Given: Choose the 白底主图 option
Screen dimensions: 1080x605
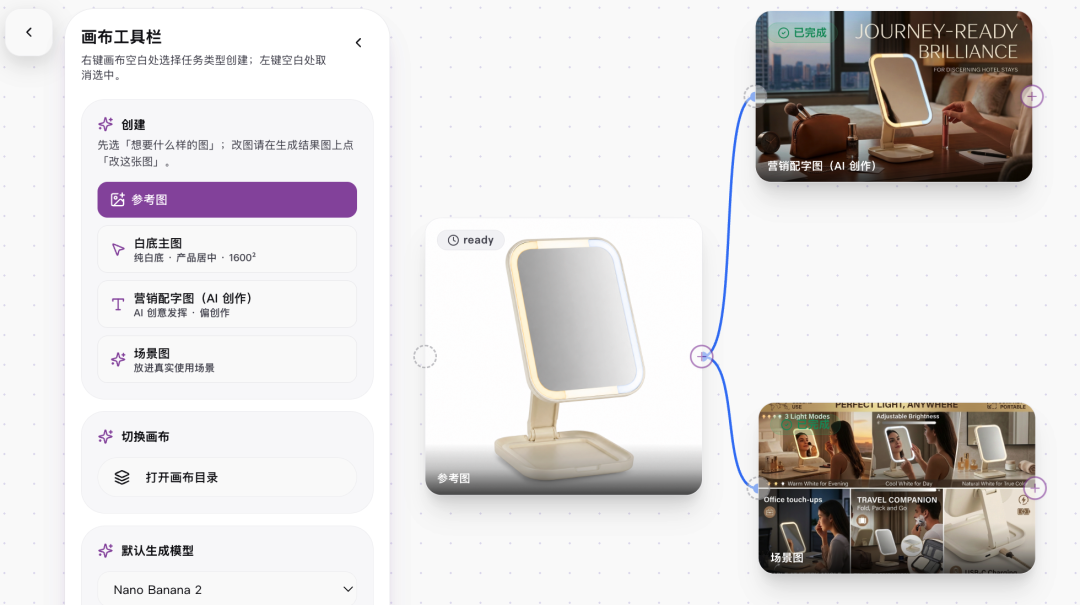Looking at the screenshot, I should [x=227, y=249].
